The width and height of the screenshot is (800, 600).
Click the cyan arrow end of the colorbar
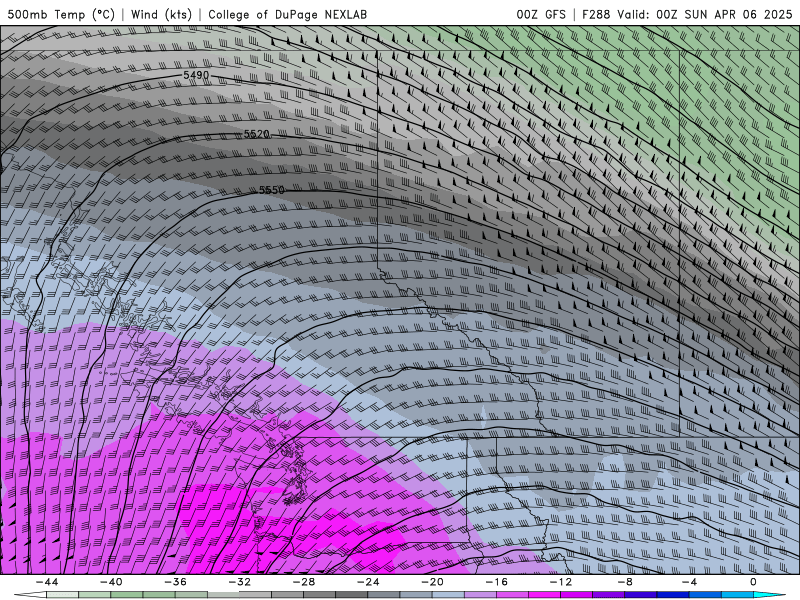[769, 595]
